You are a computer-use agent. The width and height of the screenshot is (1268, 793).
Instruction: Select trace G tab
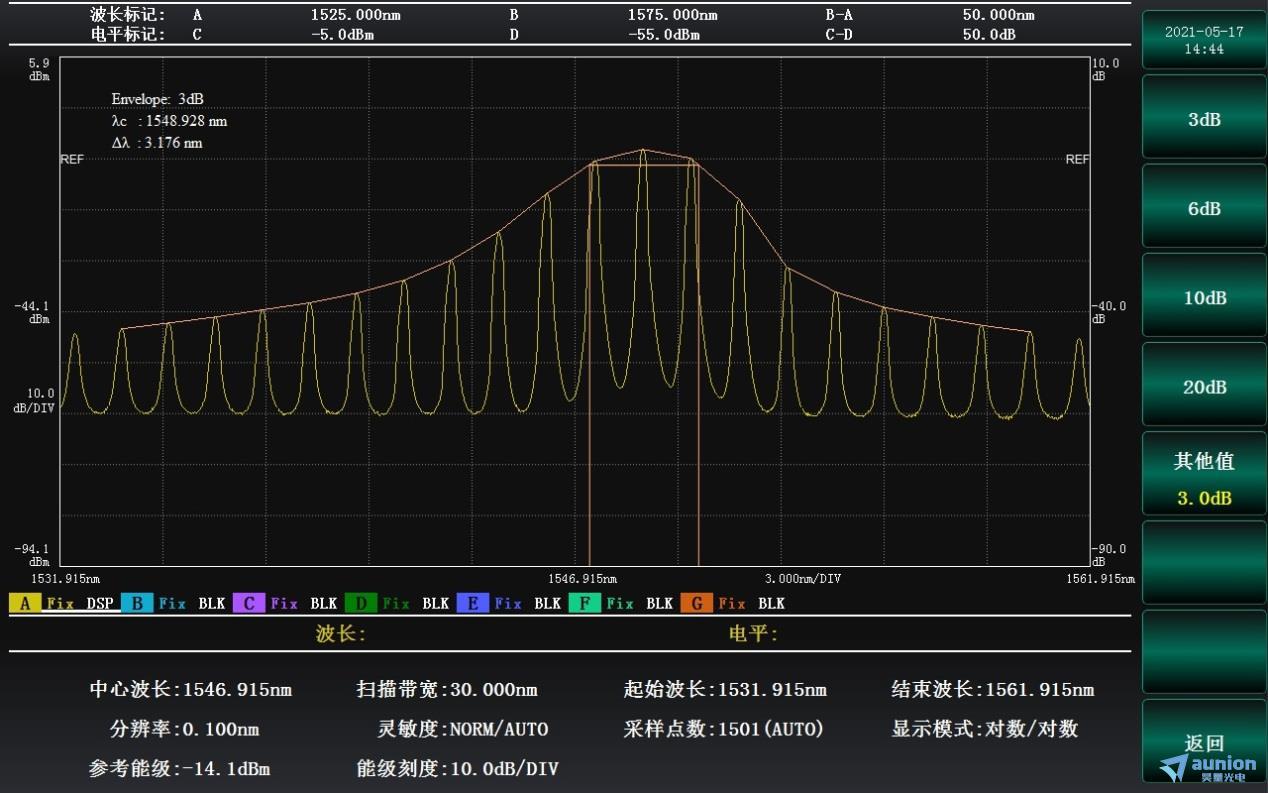(x=697, y=603)
